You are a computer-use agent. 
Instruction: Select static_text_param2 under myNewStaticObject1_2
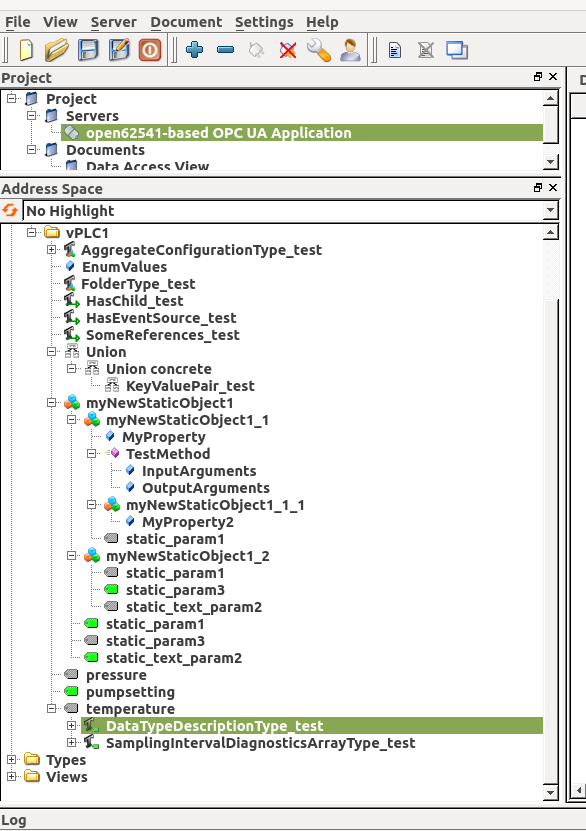click(x=194, y=607)
